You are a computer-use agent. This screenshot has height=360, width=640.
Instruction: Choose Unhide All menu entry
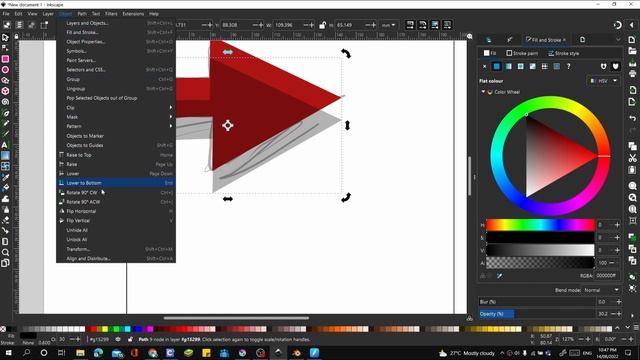pos(116,230)
